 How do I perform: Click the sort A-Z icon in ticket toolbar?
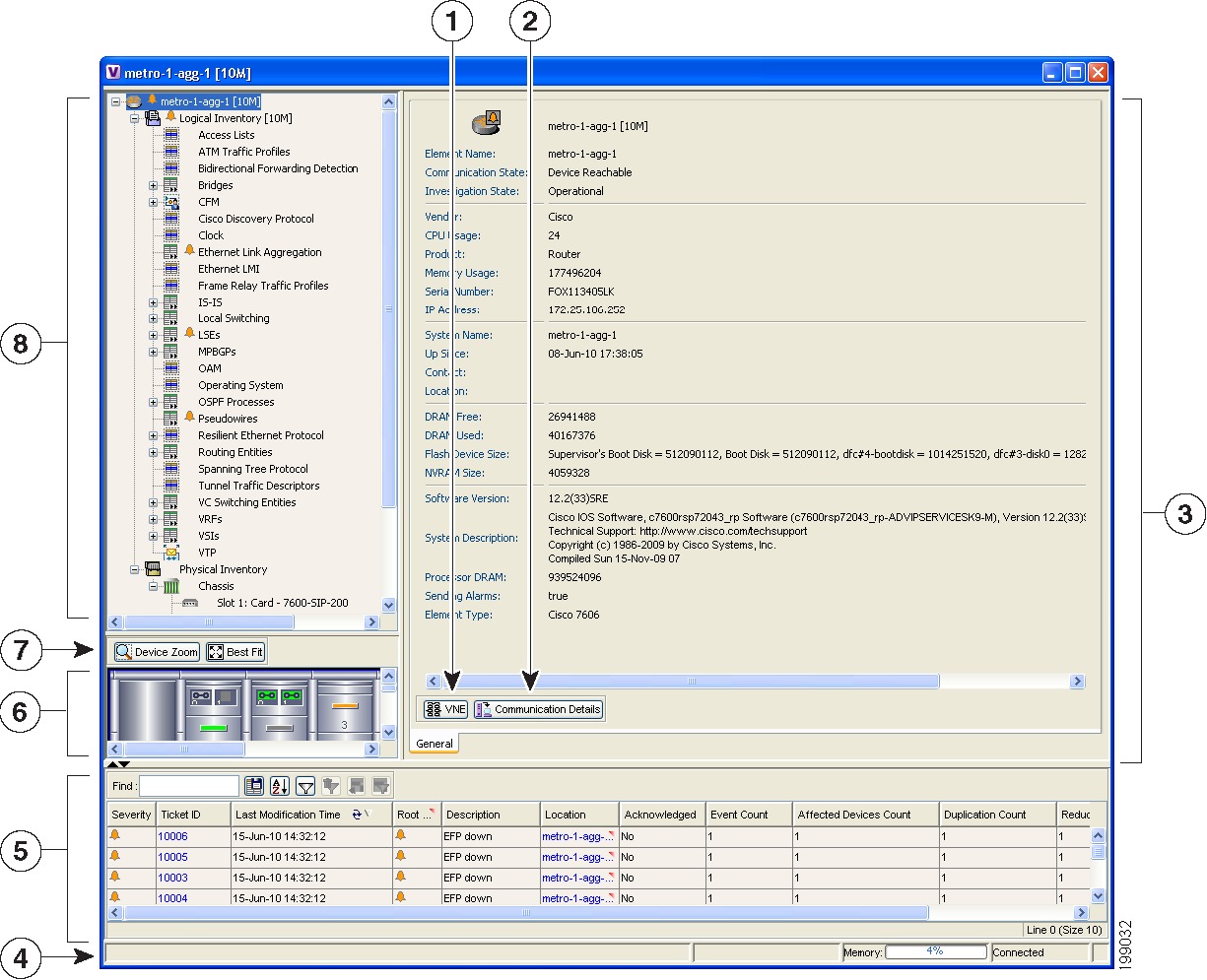(x=280, y=786)
